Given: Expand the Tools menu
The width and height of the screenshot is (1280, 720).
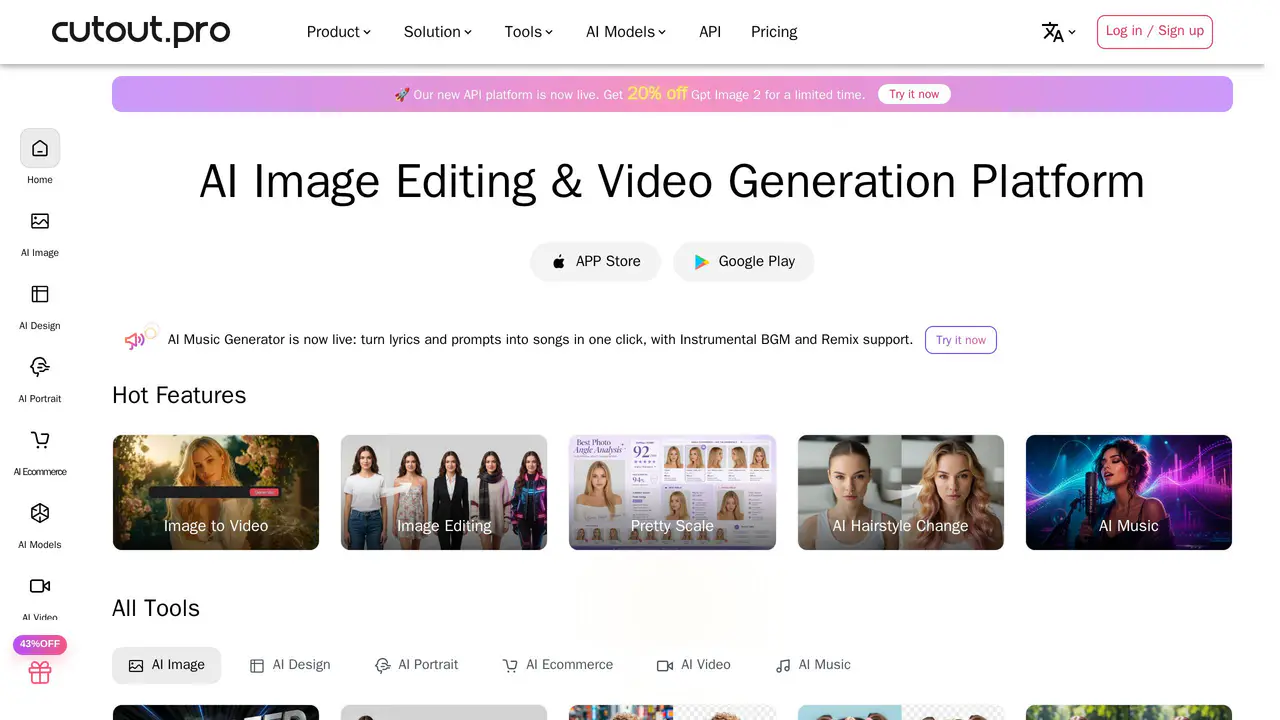Looking at the screenshot, I should pos(529,32).
